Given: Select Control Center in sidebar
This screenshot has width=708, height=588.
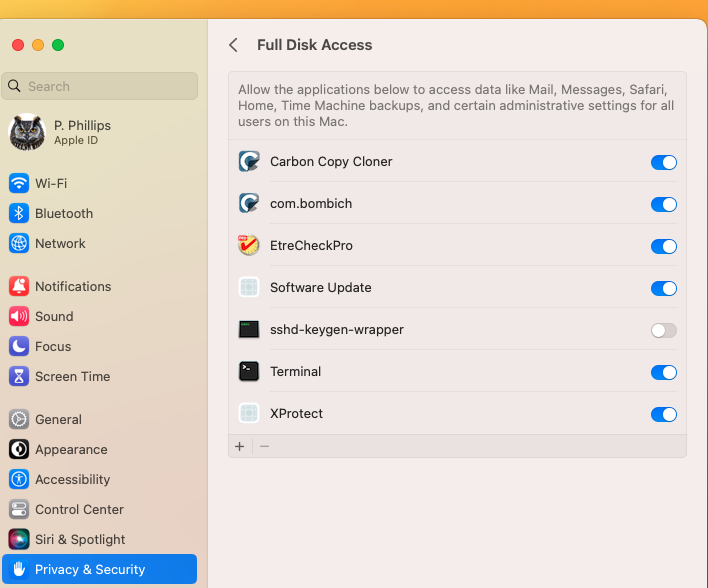Looking at the screenshot, I should click(79, 509).
